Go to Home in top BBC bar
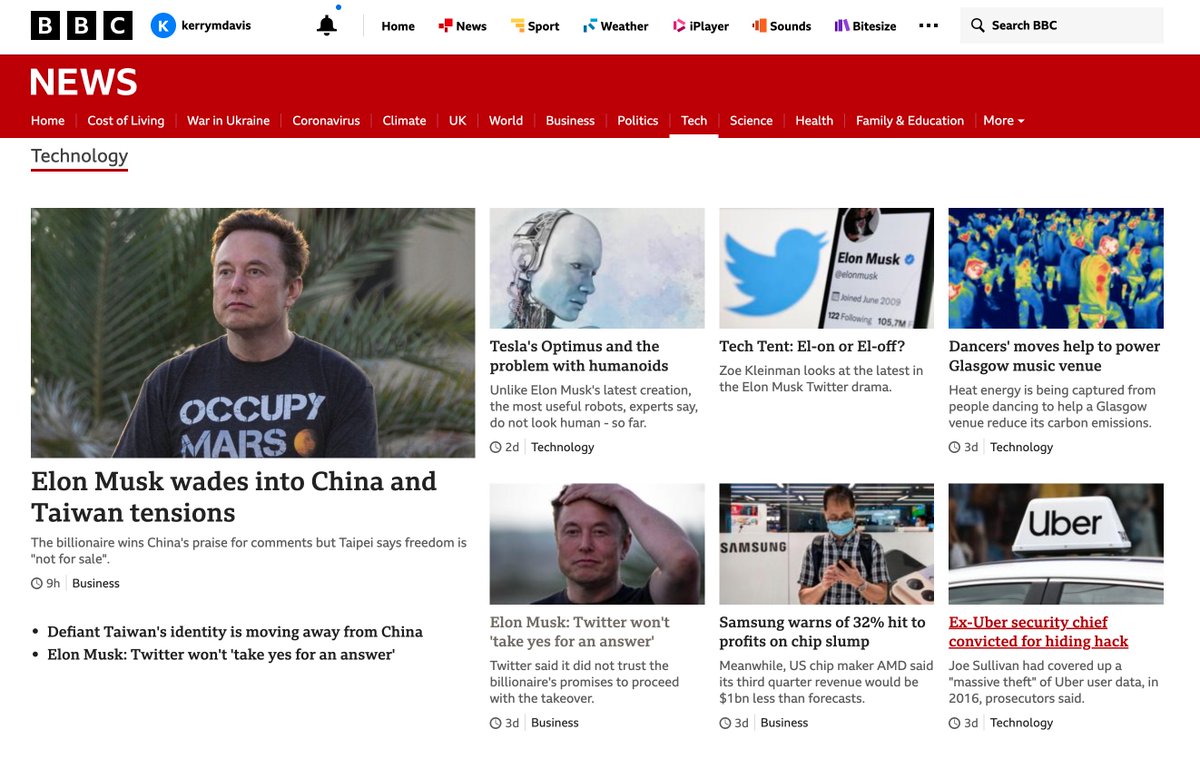 398,26
